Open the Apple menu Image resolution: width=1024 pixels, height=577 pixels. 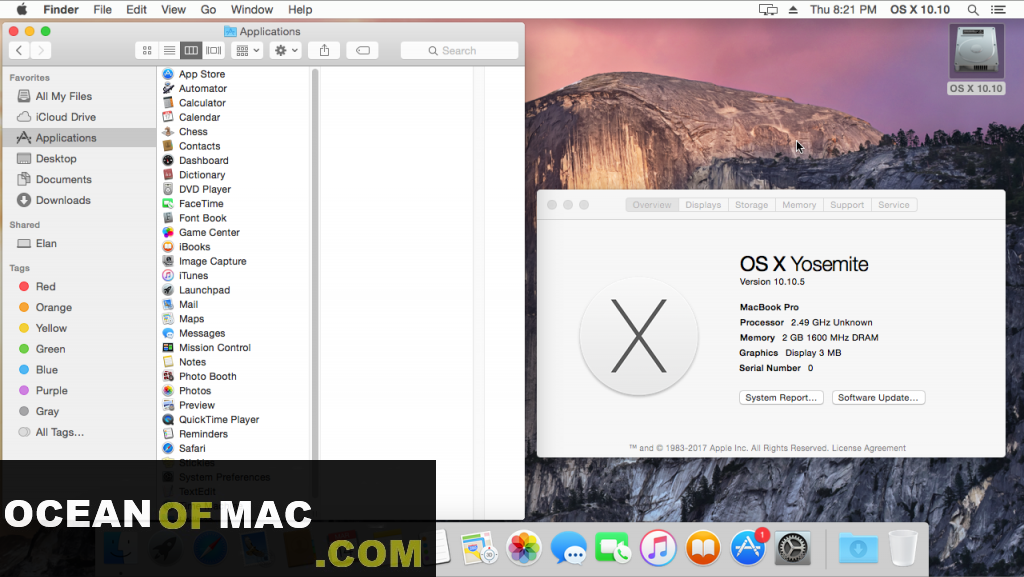point(22,9)
